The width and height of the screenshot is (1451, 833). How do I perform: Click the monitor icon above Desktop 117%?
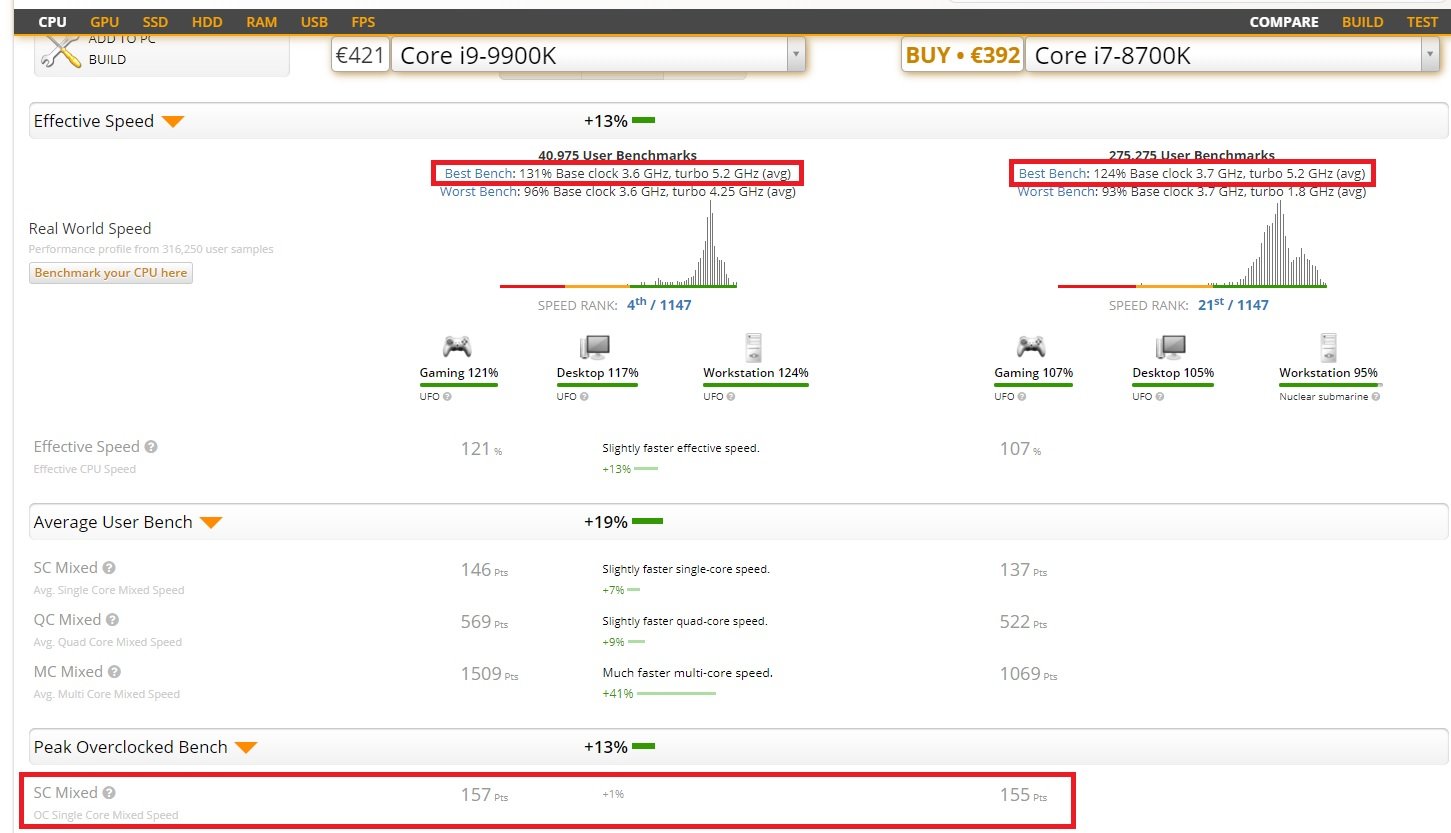pos(595,347)
